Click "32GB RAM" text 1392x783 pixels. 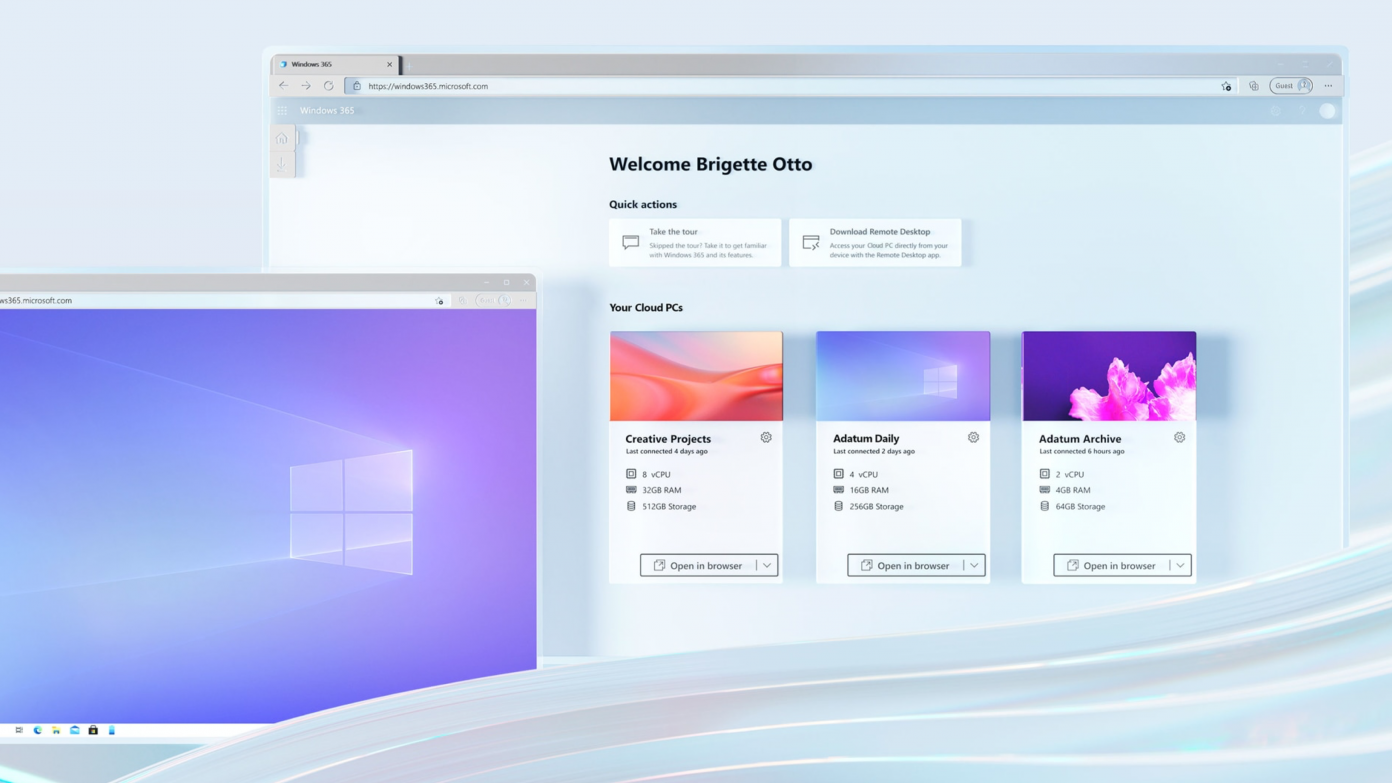point(662,490)
